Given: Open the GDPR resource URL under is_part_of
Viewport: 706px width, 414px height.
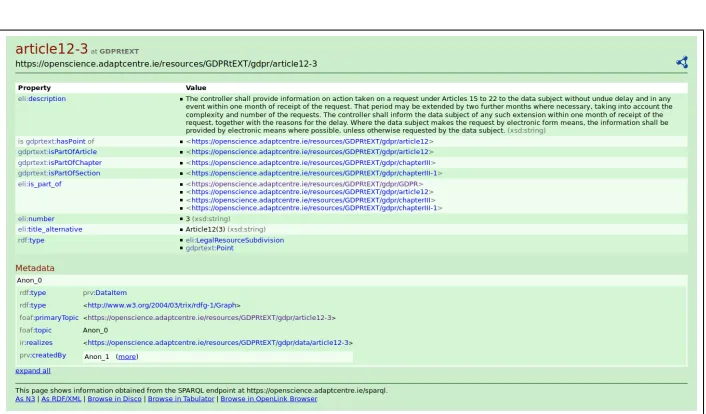Looking at the screenshot, I should (304, 184).
